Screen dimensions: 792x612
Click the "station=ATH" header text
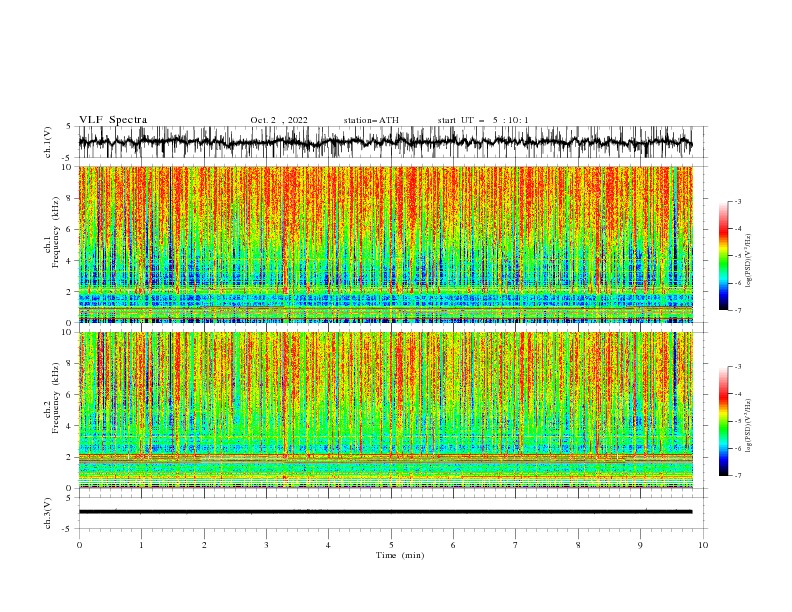(371, 120)
